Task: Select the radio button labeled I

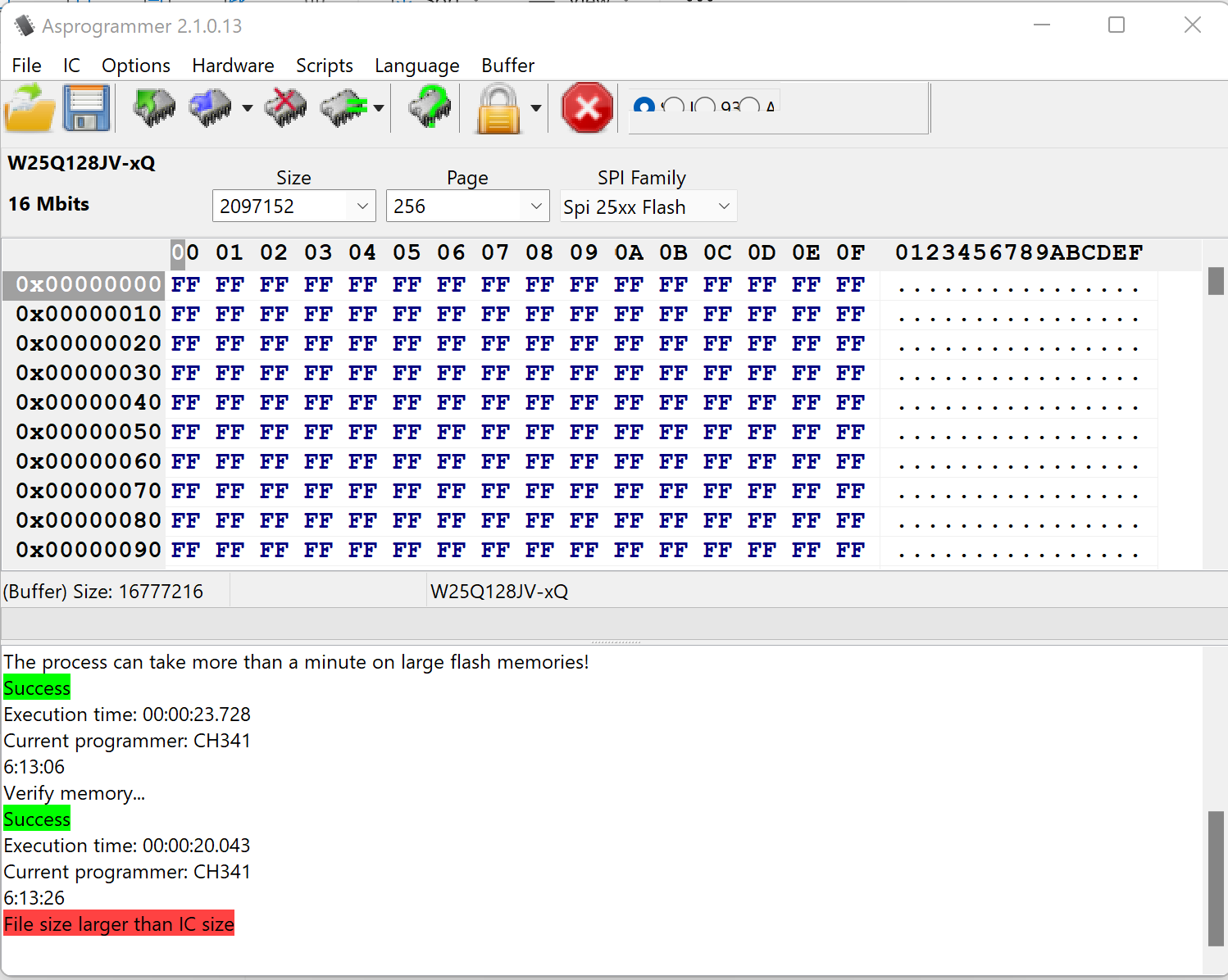Action: [674, 107]
